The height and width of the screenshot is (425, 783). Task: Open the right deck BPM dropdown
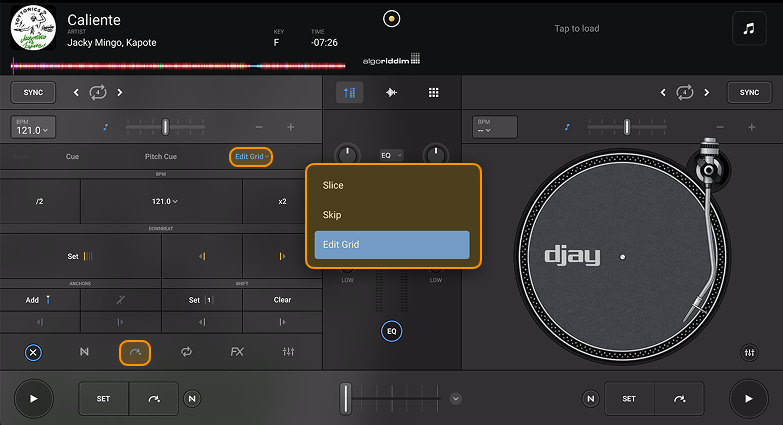(x=494, y=127)
